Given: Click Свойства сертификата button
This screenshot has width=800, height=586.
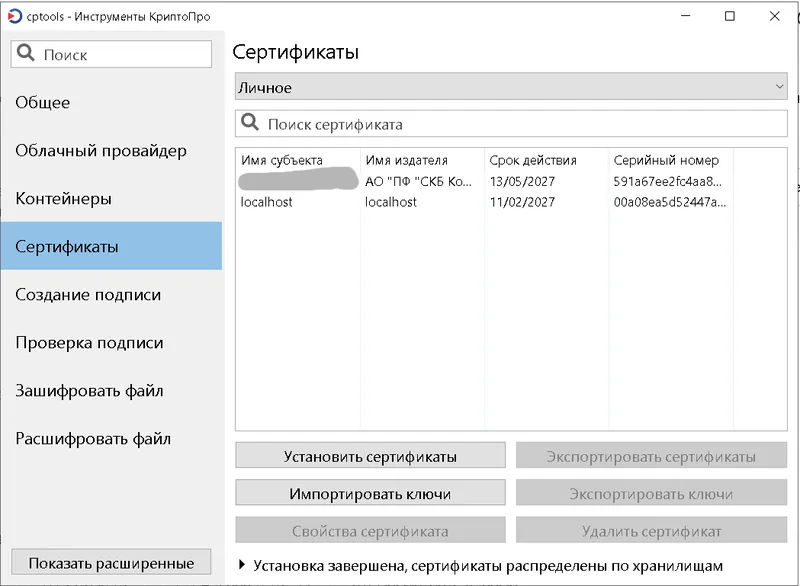Looking at the screenshot, I should [x=370, y=530].
